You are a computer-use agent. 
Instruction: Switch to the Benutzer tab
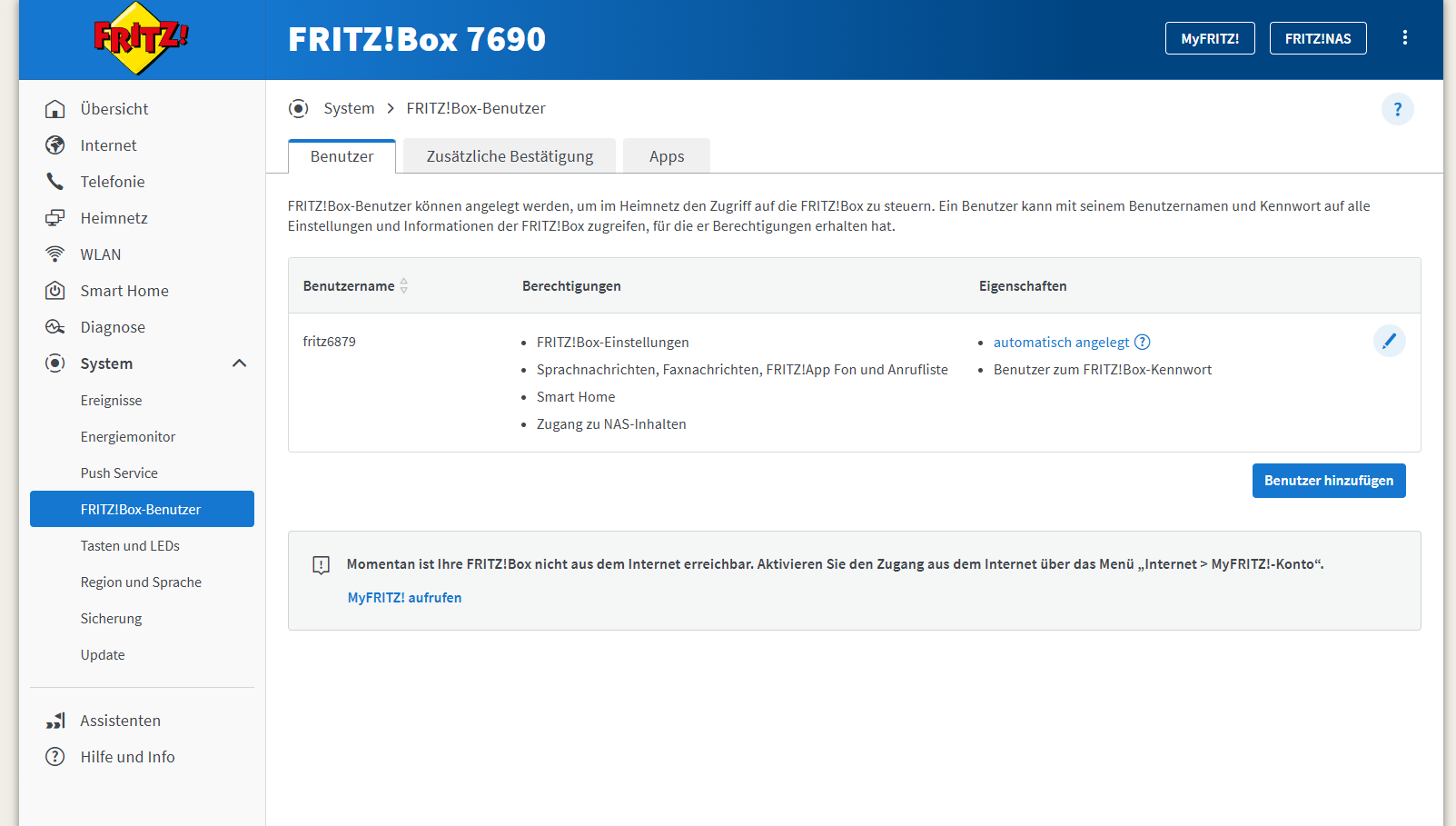coord(342,156)
